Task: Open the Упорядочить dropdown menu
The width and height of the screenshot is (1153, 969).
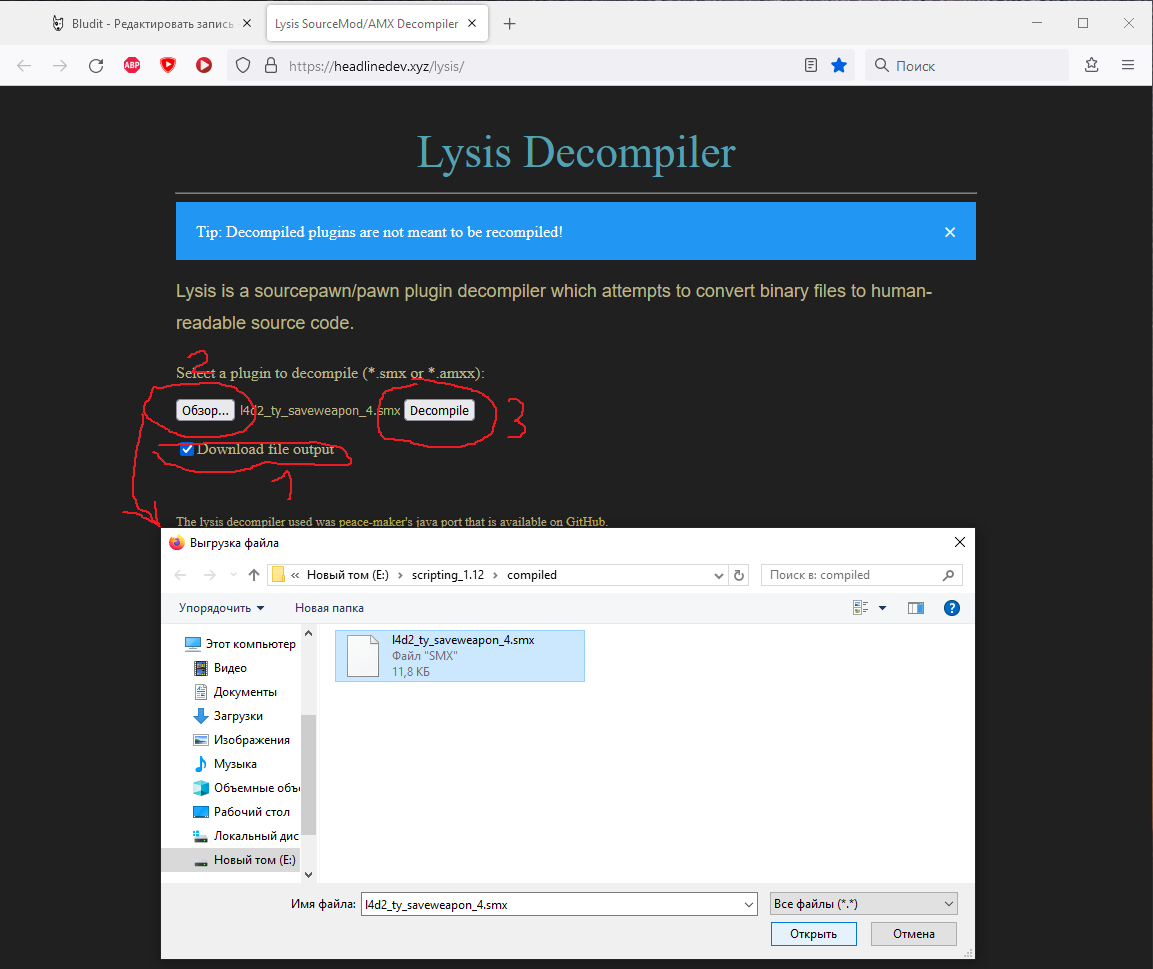Action: 221,608
